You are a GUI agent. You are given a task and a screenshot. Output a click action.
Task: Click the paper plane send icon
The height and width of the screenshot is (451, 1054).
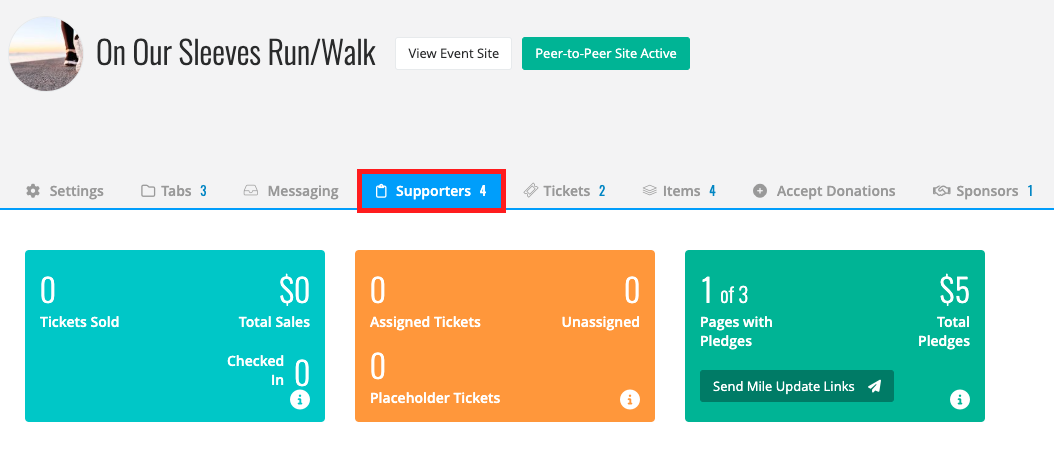(x=874, y=386)
